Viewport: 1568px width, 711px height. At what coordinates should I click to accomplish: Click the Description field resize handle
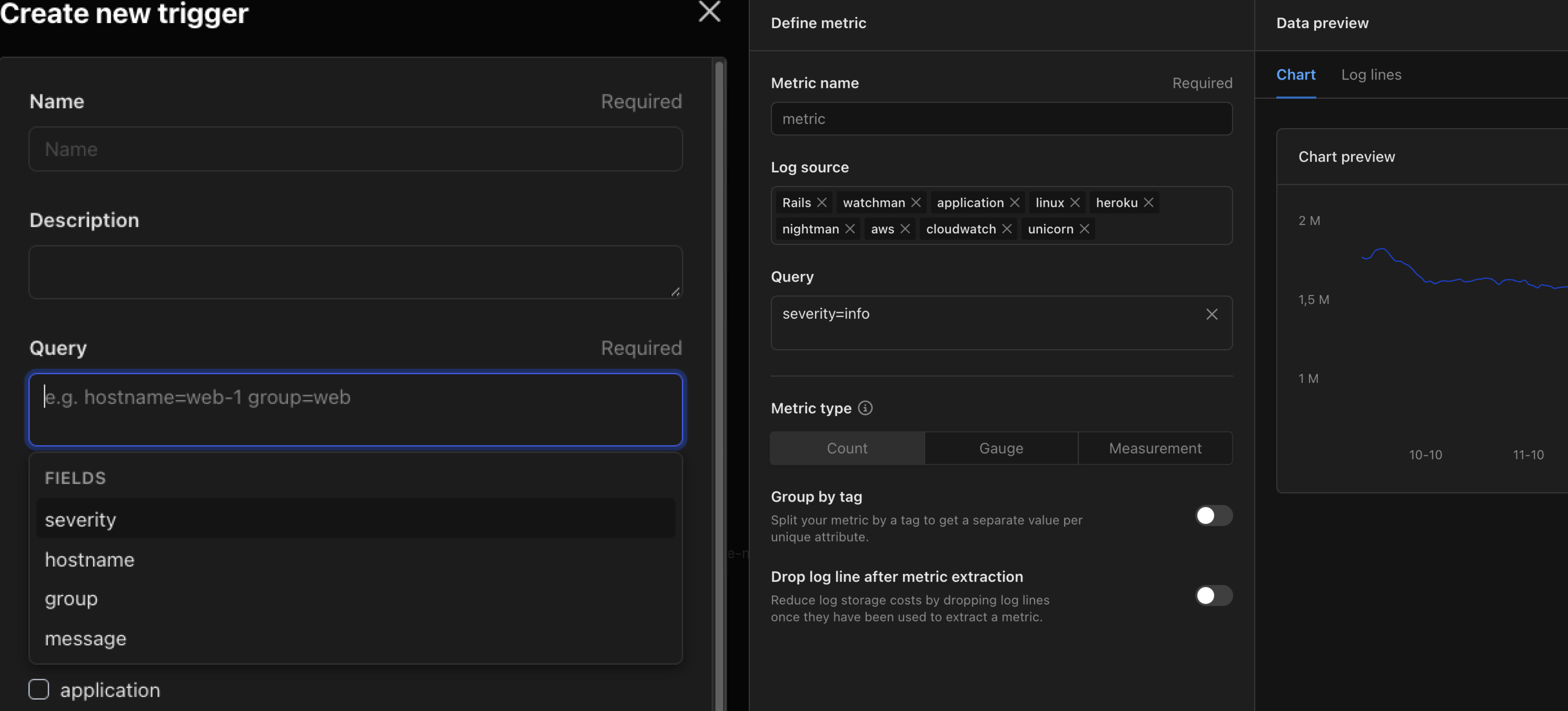675,292
